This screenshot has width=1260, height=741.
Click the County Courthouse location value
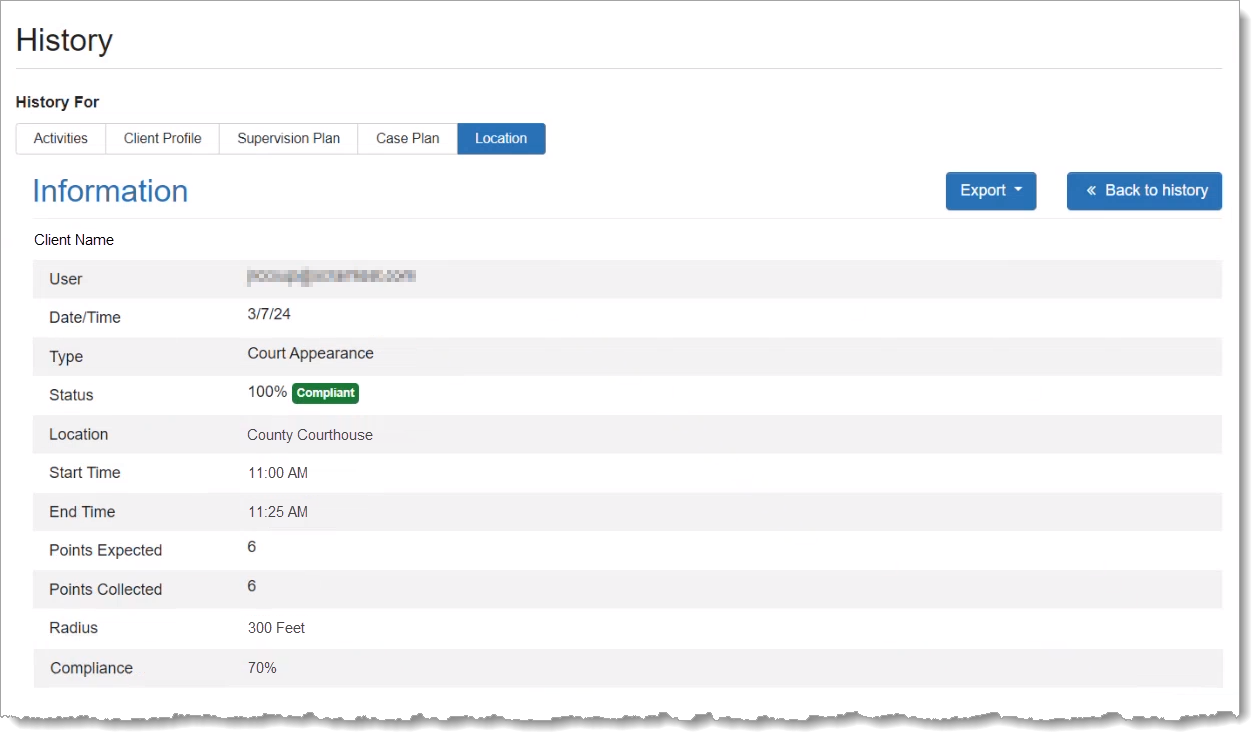click(310, 435)
